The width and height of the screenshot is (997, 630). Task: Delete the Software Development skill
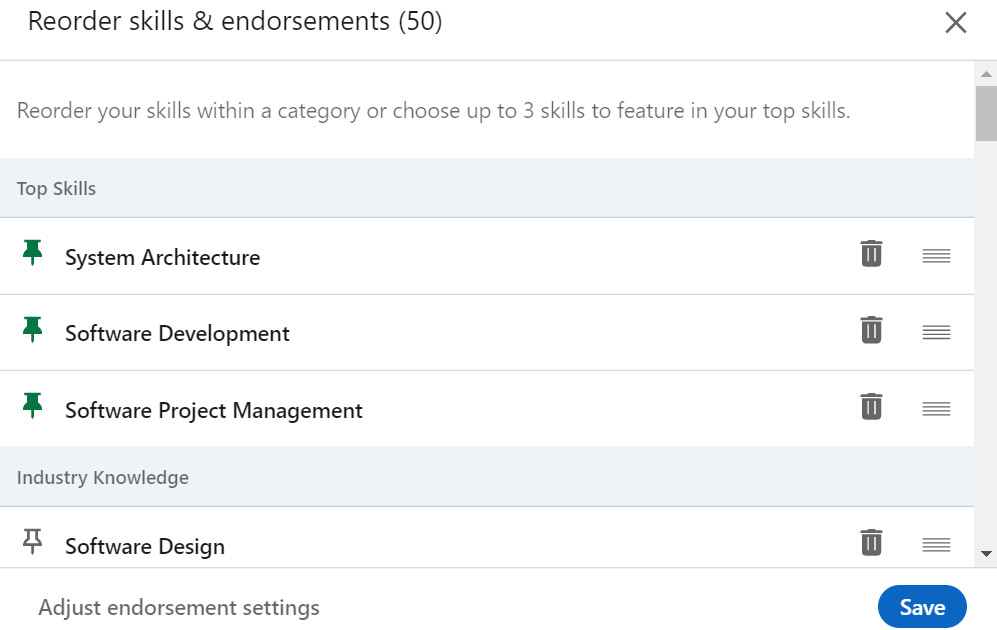(871, 330)
